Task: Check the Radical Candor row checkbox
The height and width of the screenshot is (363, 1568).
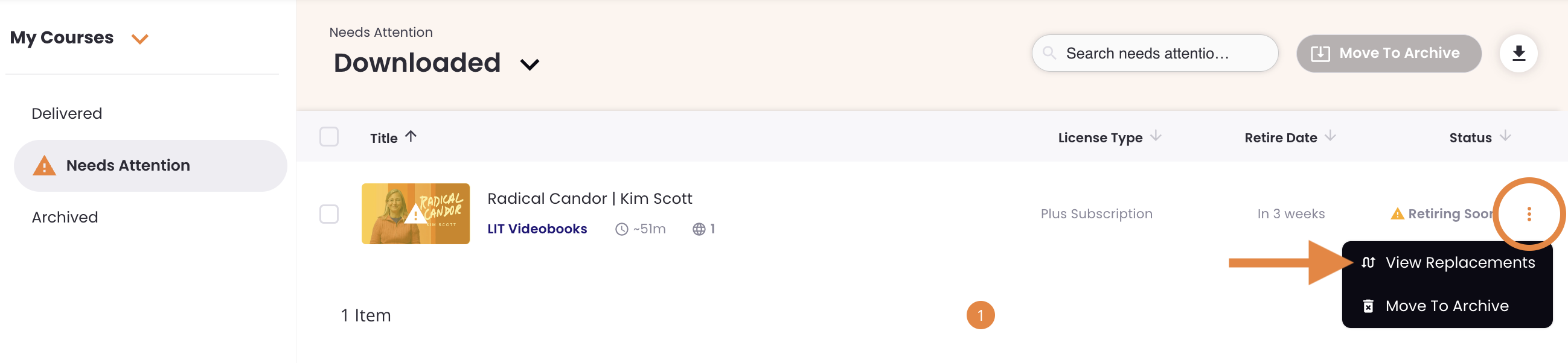Action: 328,214
